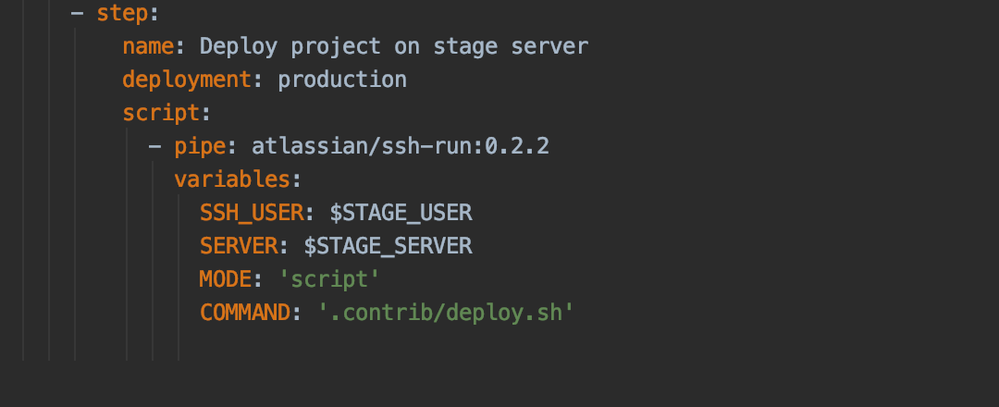Click the '.contrib/deploy.sh' string value
This screenshot has width=999, height=407.
(x=446, y=312)
